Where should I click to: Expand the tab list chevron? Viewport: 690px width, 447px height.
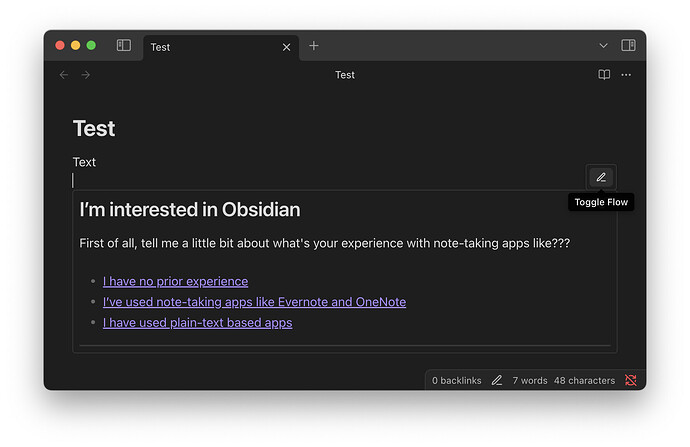click(603, 46)
